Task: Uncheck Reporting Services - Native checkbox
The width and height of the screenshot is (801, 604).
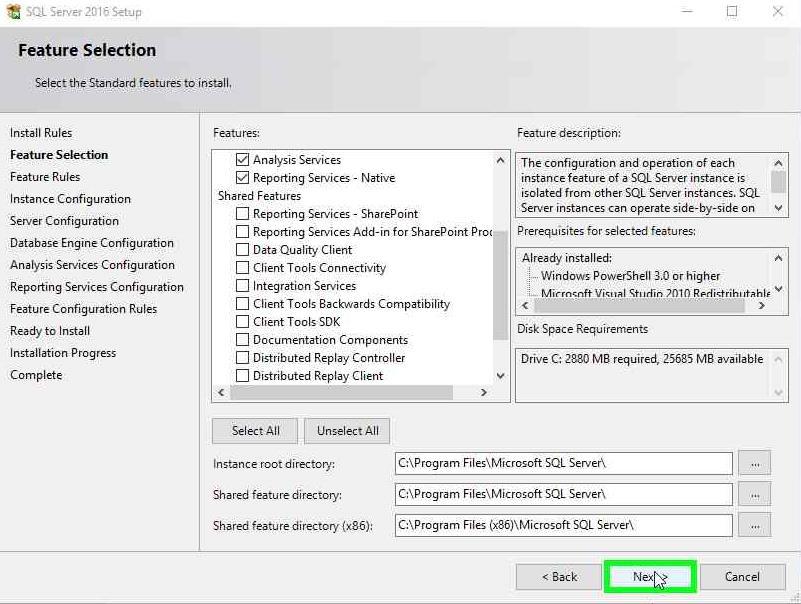Action: point(242,178)
